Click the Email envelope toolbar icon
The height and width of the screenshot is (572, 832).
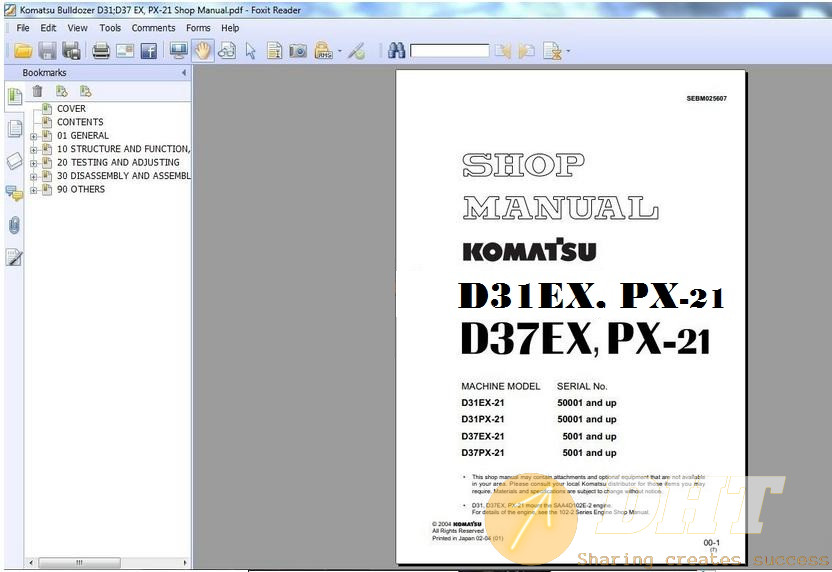(x=125, y=51)
